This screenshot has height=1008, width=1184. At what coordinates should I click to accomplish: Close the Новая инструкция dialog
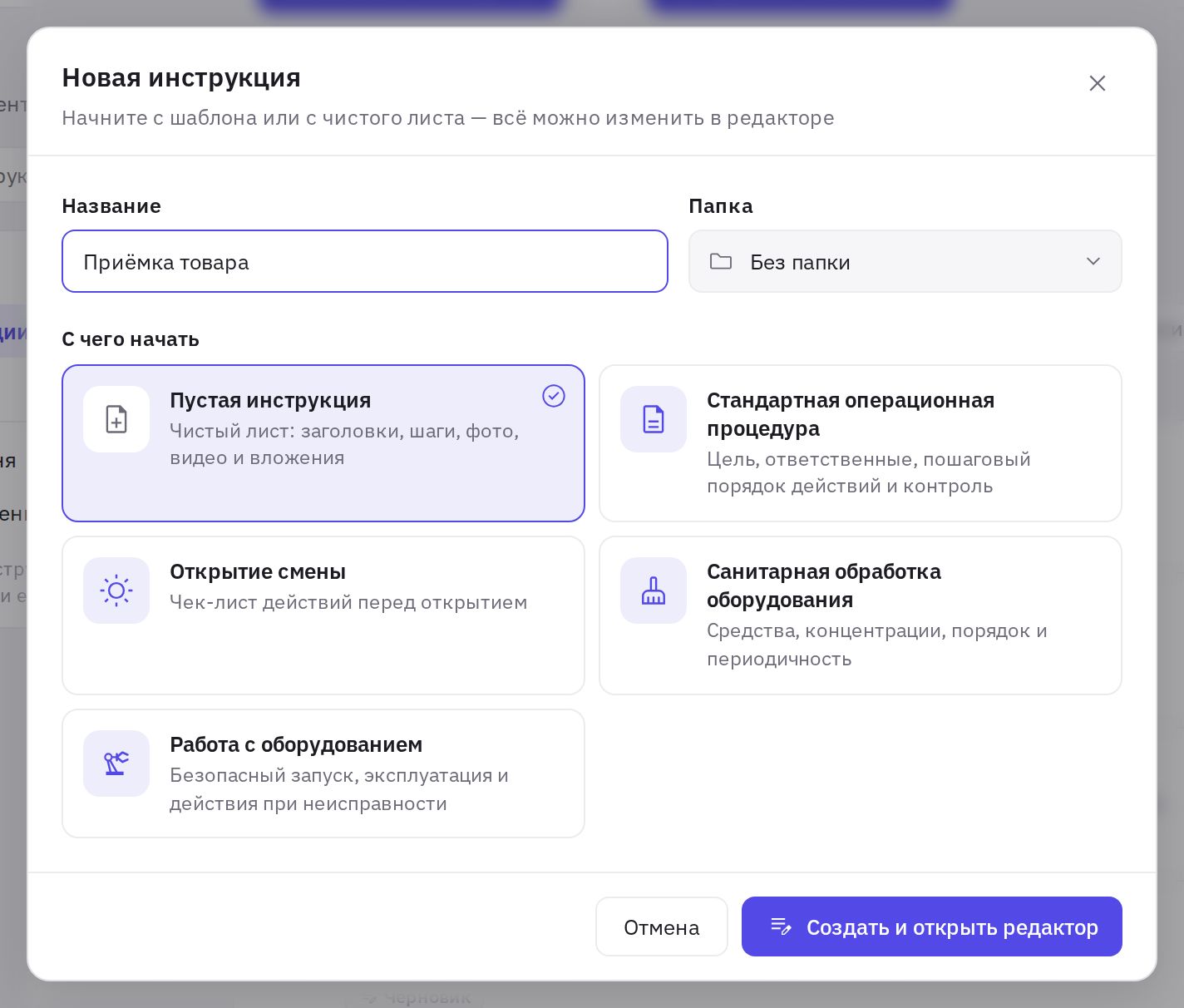tap(1098, 83)
